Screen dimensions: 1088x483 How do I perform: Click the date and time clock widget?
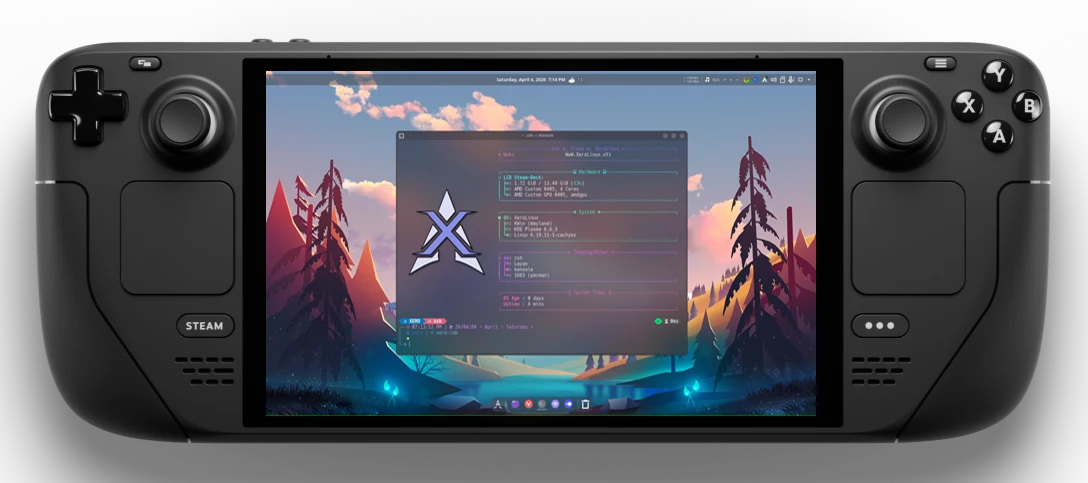(530, 80)
